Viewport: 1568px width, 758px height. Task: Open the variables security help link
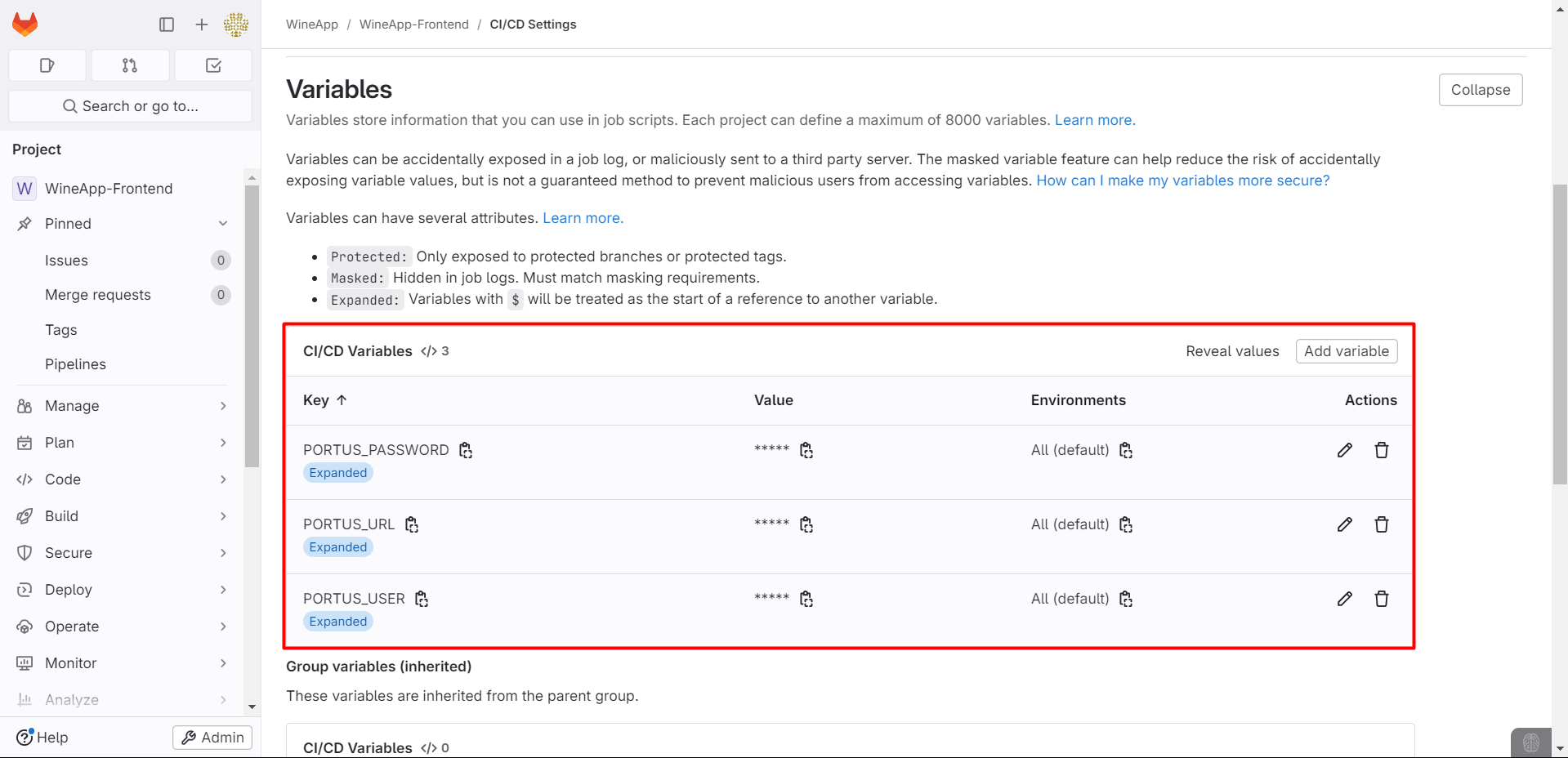1182,181
